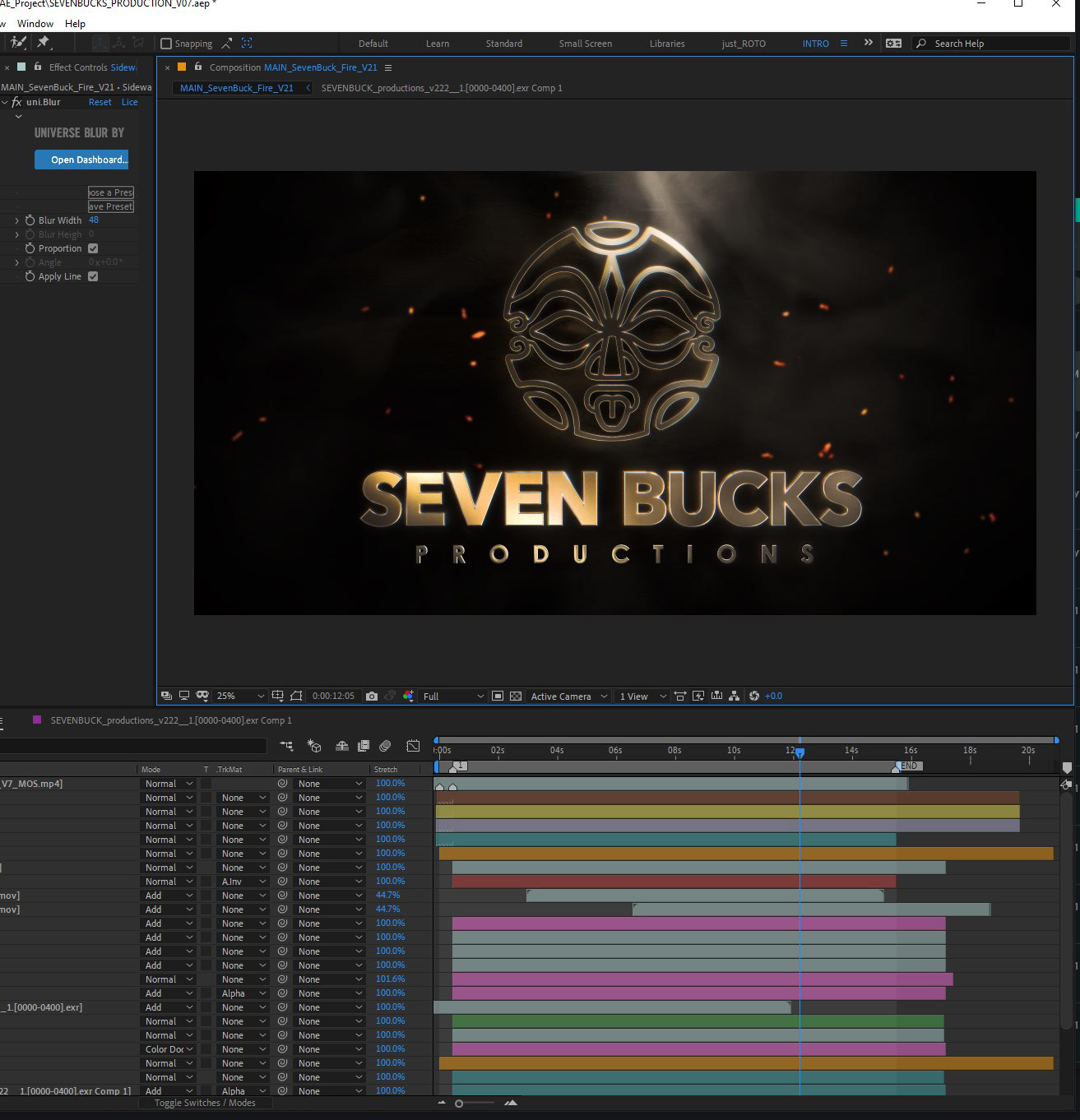1080x1120 pixels.
Task: Click 101.6% stretch value
Action: (x=390, y=979)
